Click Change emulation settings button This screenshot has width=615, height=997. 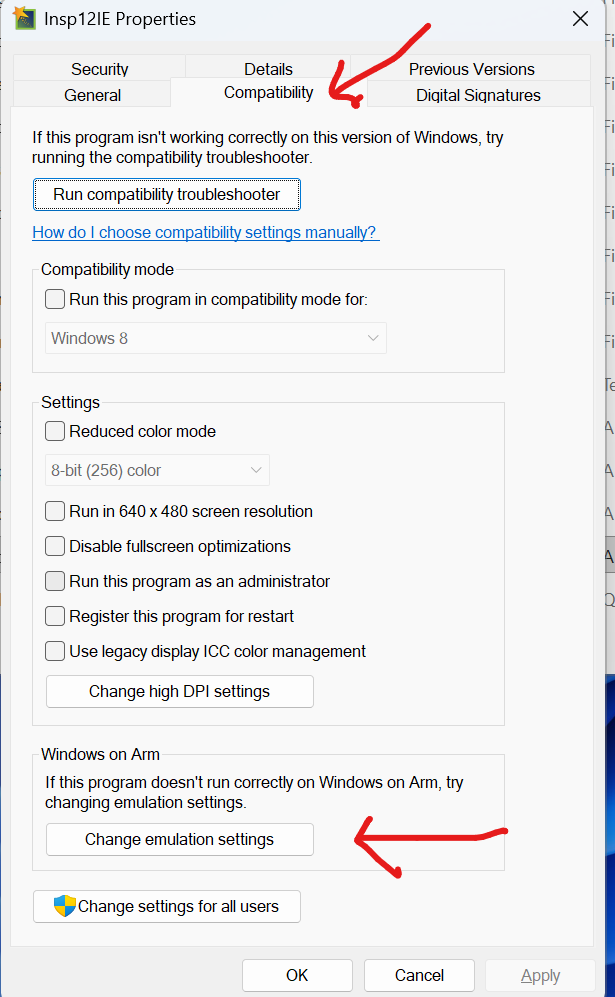click(180, 839)
